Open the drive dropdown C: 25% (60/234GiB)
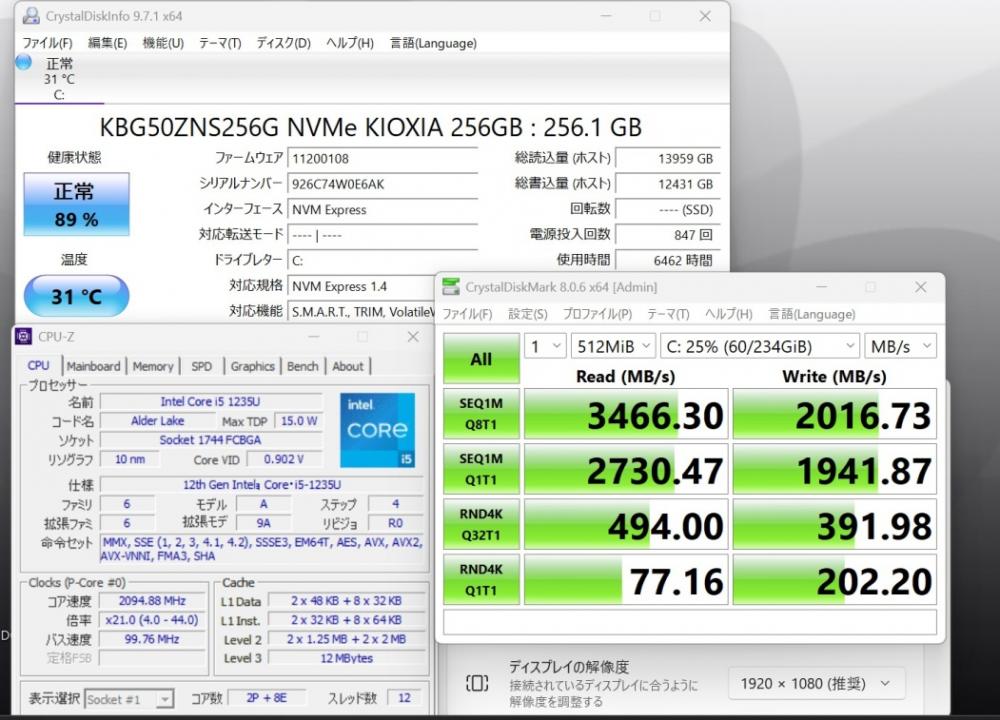 coord(760,346)
